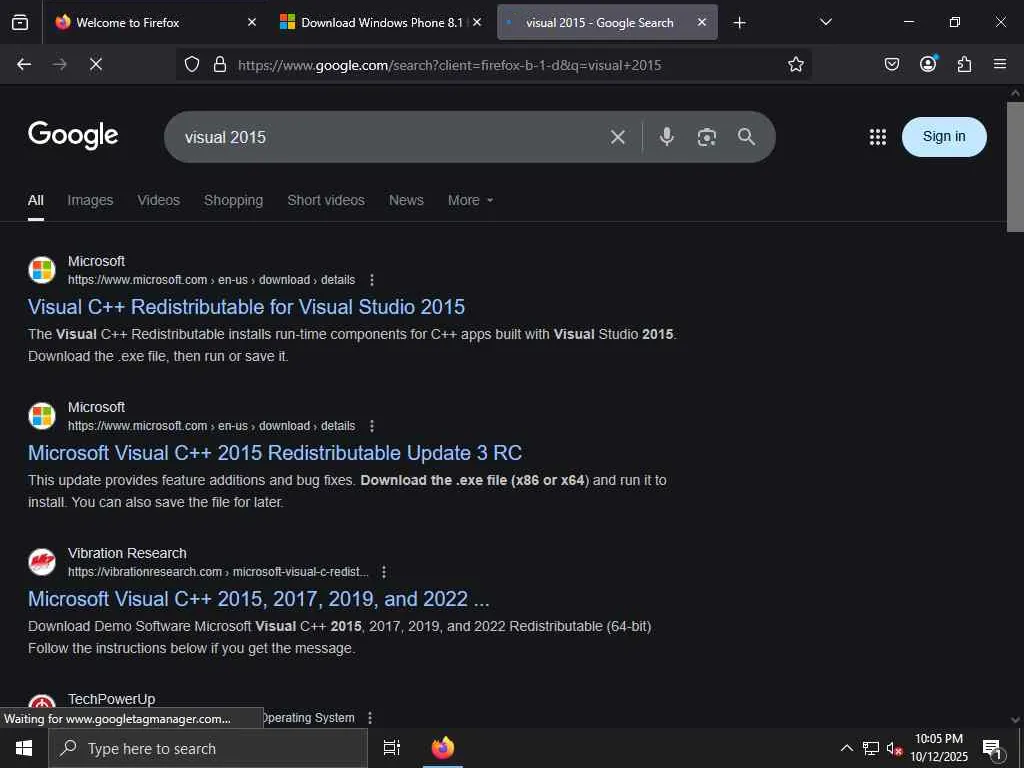Open the taskbar clock and date

point(939,748)
